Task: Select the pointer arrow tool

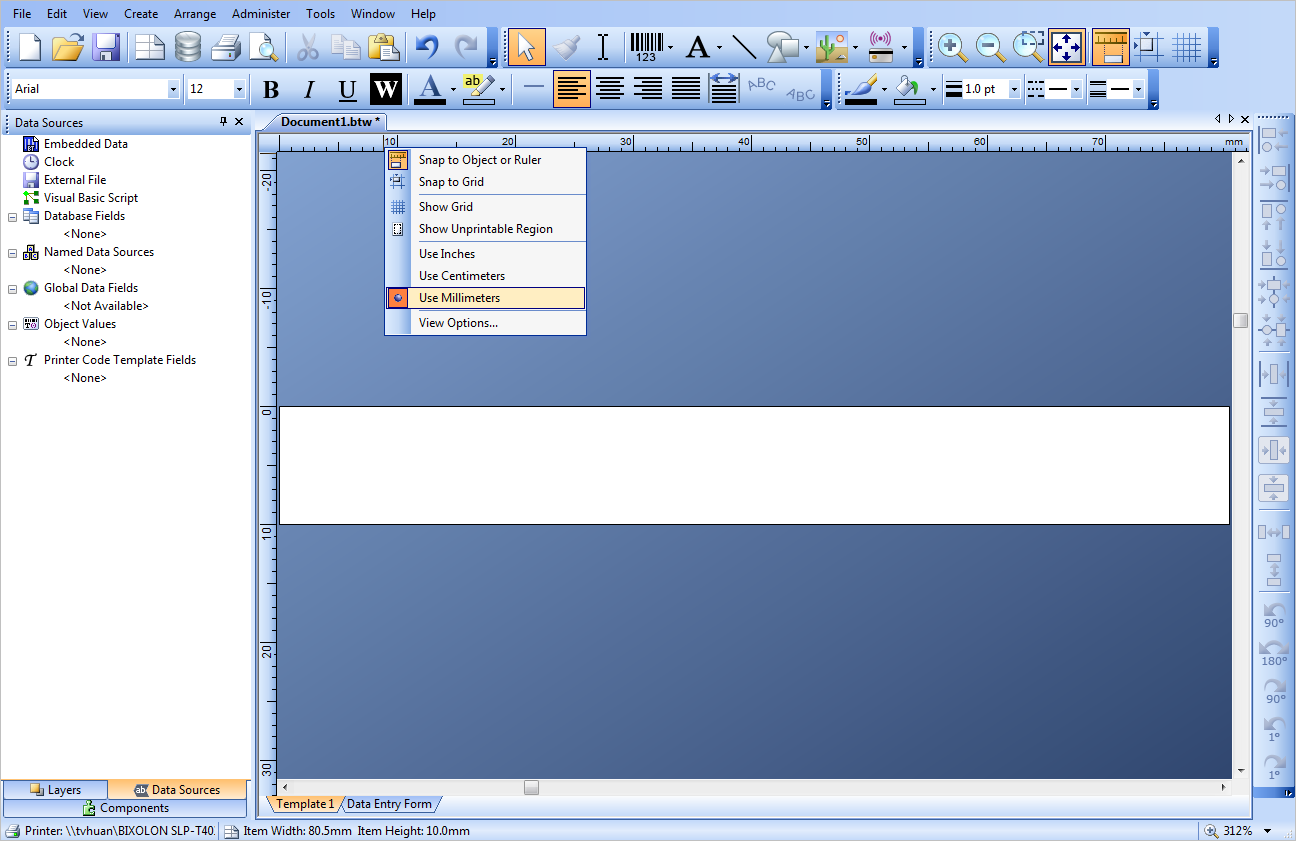Action: [527, 47]
